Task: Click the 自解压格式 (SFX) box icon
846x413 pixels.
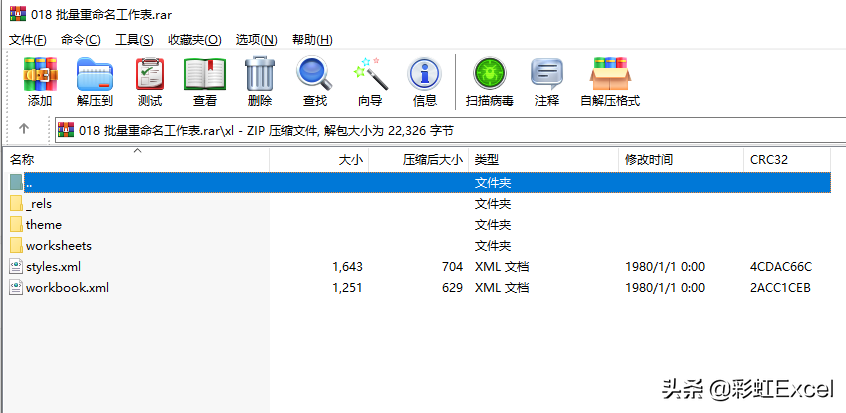Action: coord(610,74)
